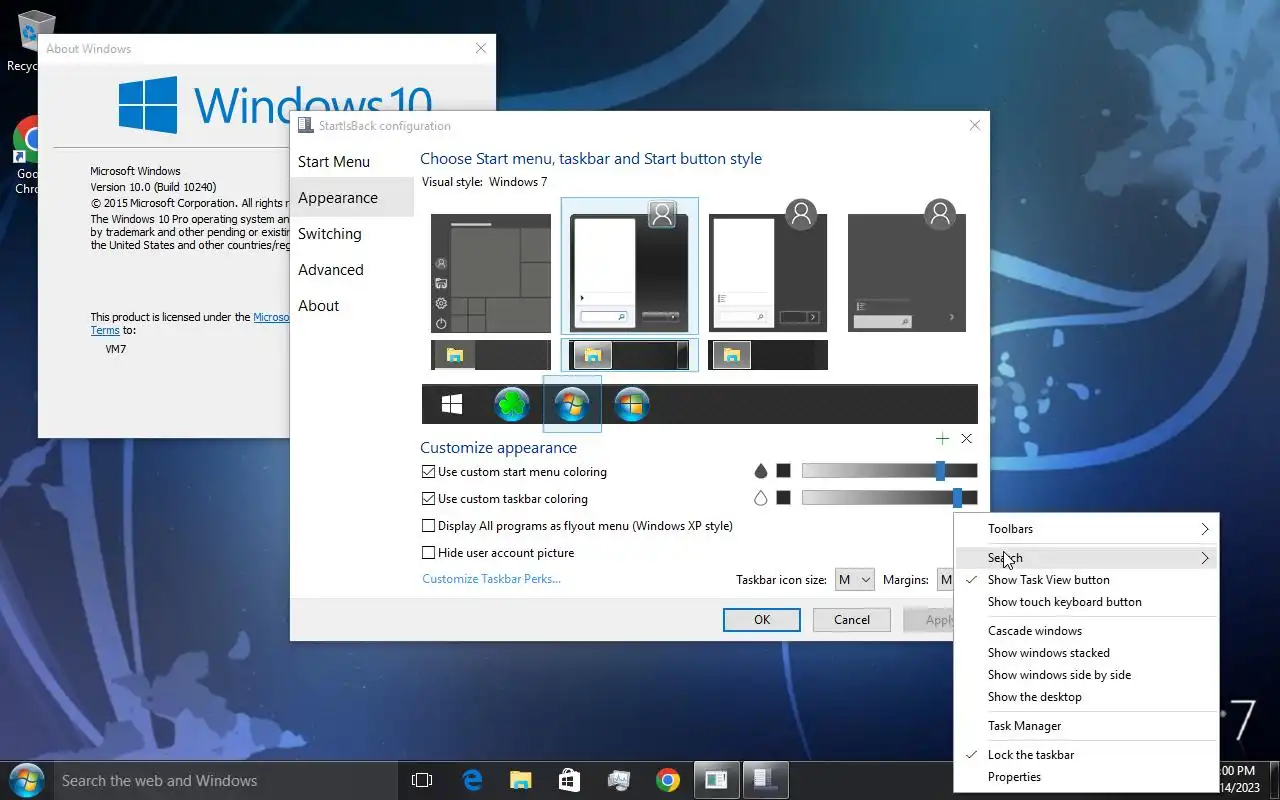Choose the Windows XP-style colored orb
The height and width of the screenshot is (800, 1280).
[x=632, y=404]
